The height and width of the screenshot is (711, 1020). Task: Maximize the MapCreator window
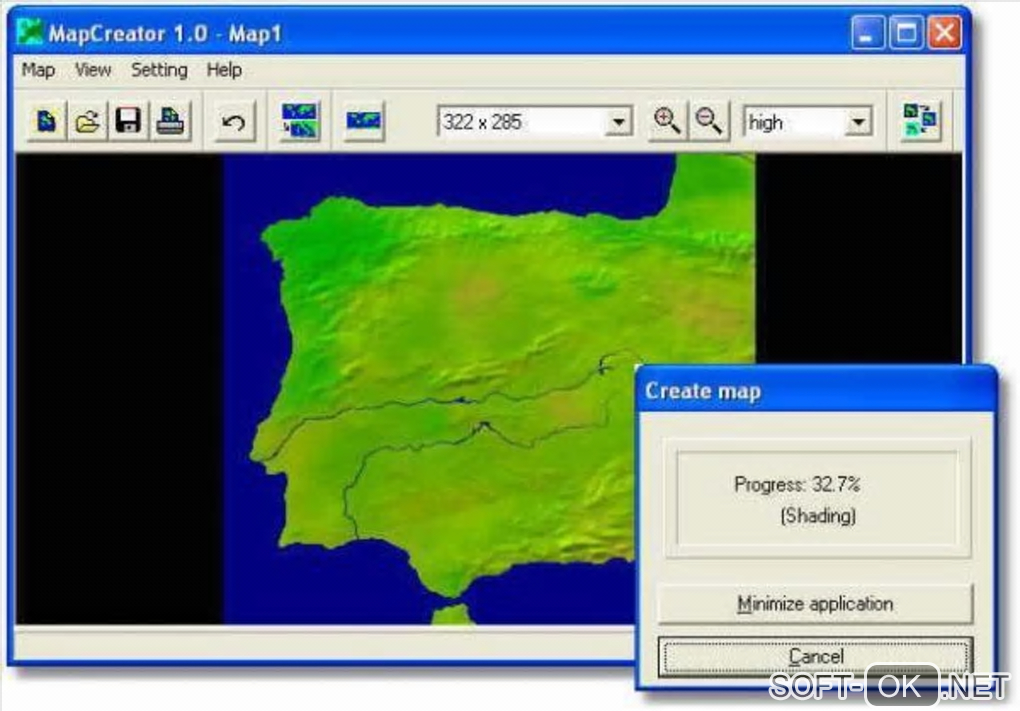(x=906, y=33)
